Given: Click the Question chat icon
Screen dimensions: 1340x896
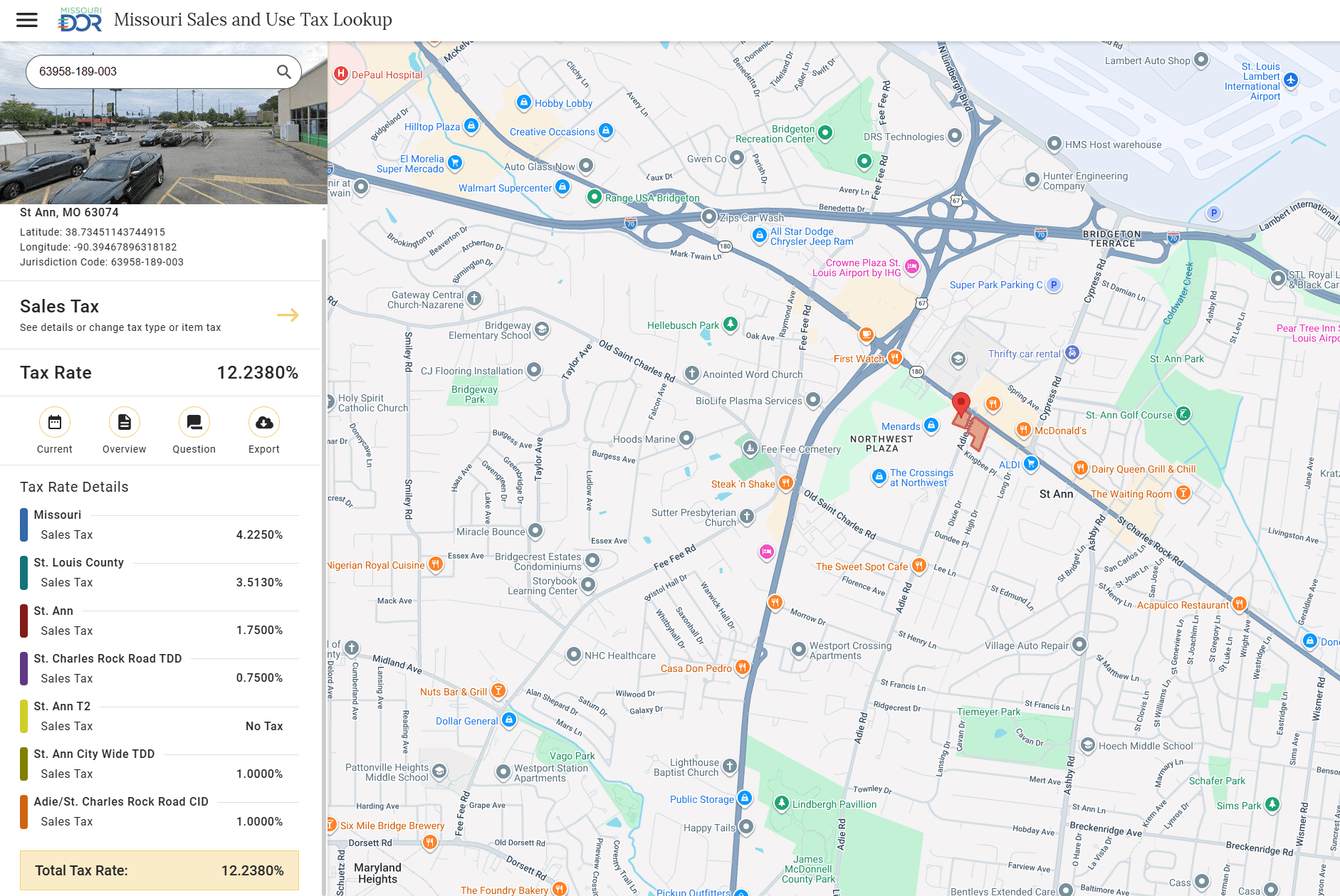Looking at the screenshot, I should (194, 423).
